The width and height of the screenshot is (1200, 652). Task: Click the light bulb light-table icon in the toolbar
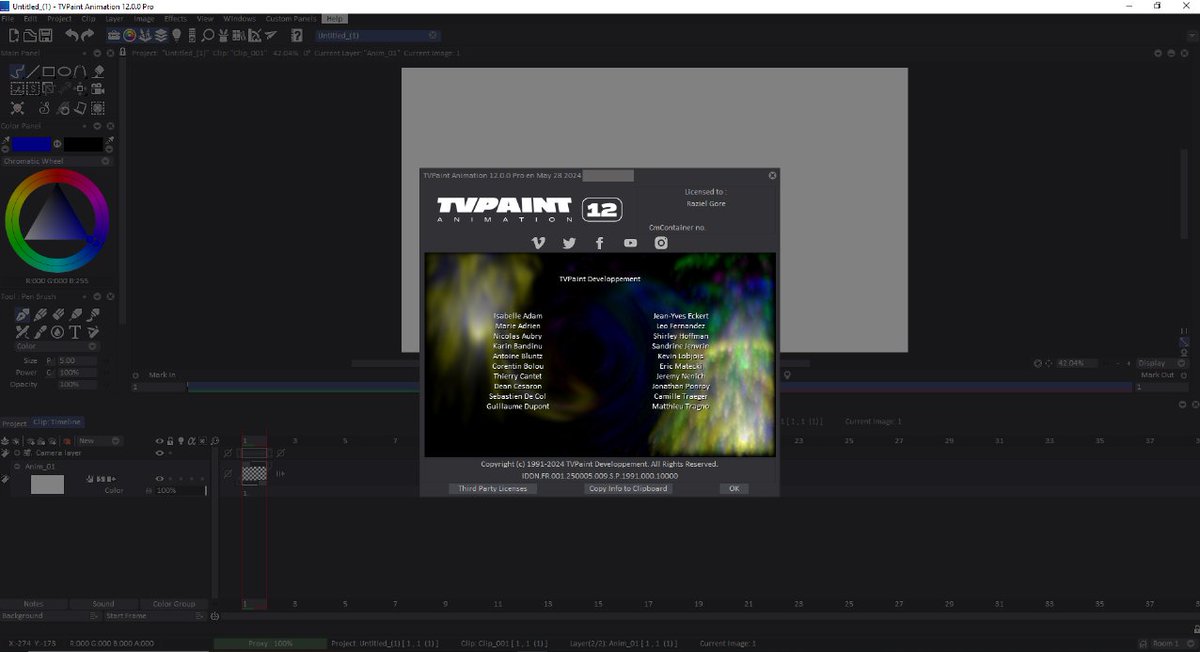(x=176, y=35)
